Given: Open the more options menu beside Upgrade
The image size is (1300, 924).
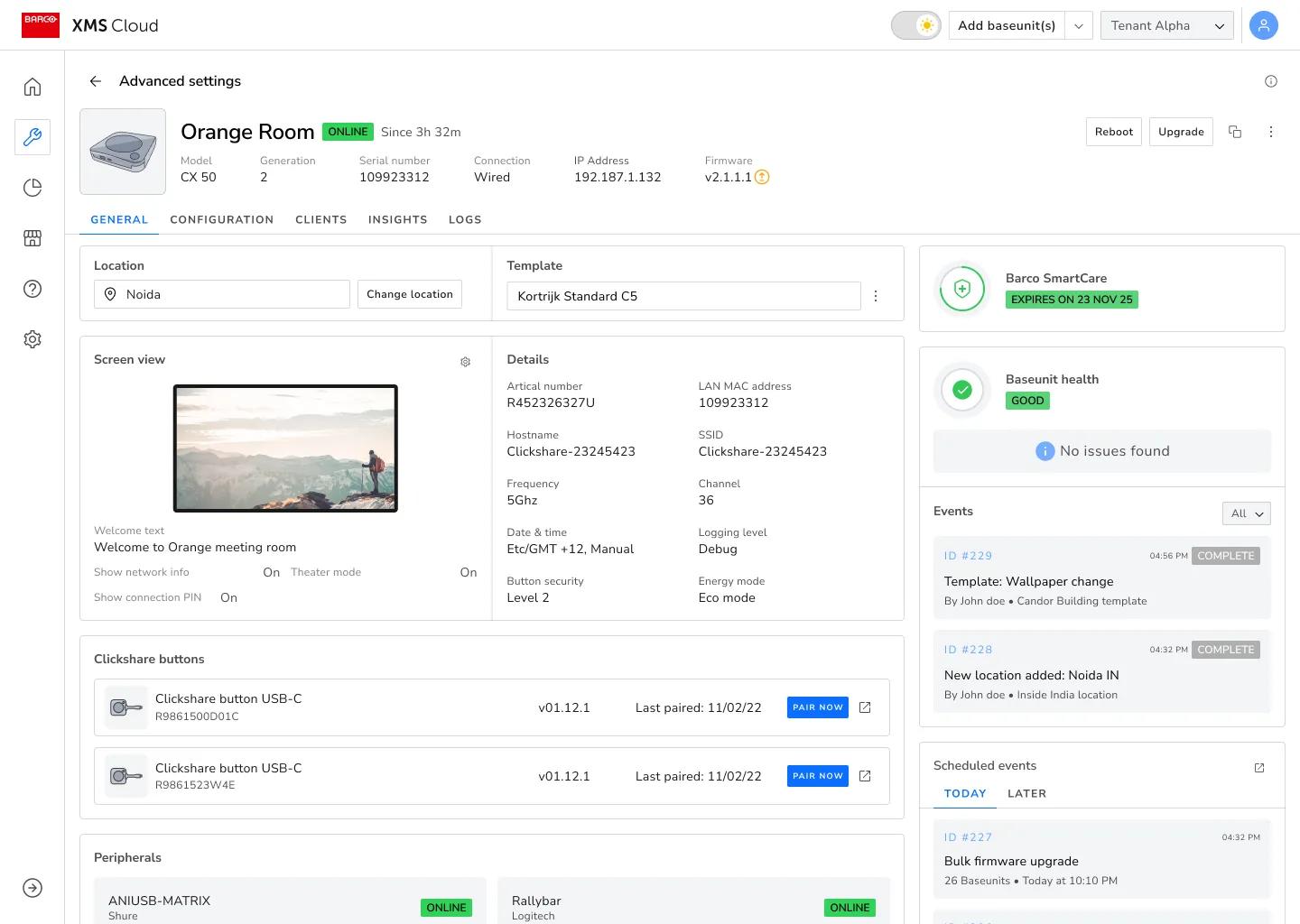Looking at the screenshot, I should point(1271,132).
